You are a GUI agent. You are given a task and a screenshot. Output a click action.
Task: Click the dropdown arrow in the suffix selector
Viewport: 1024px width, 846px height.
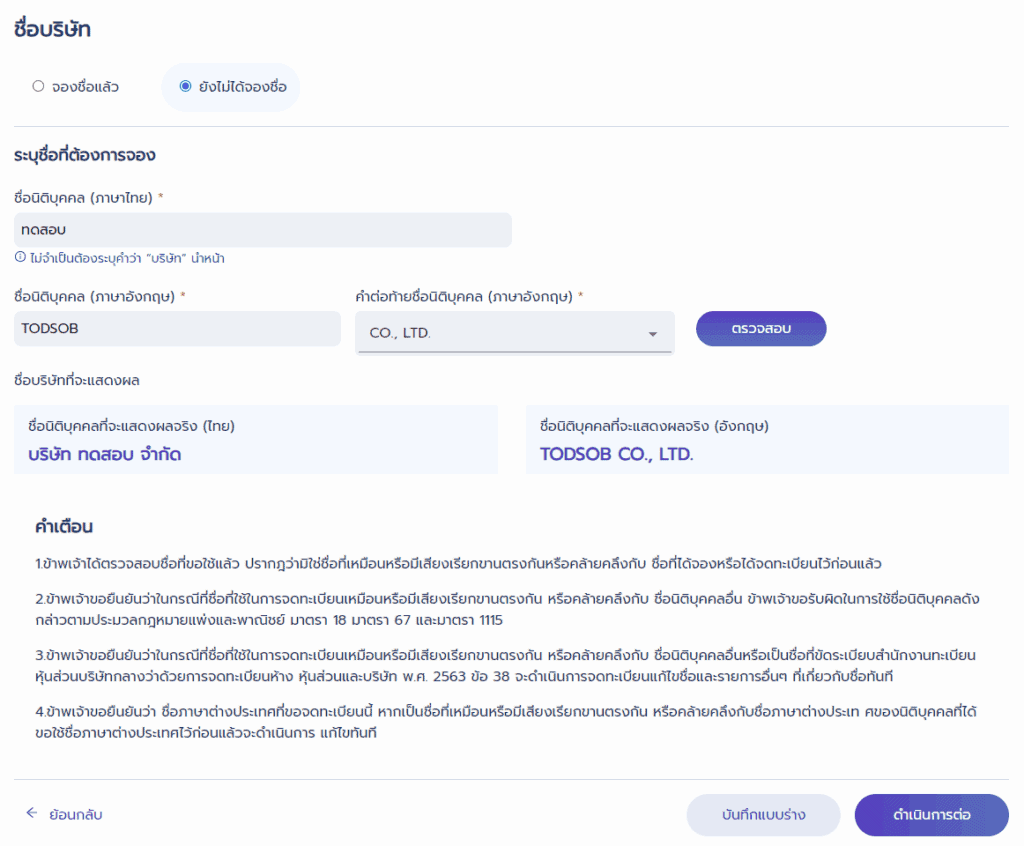tap(653, 334)
